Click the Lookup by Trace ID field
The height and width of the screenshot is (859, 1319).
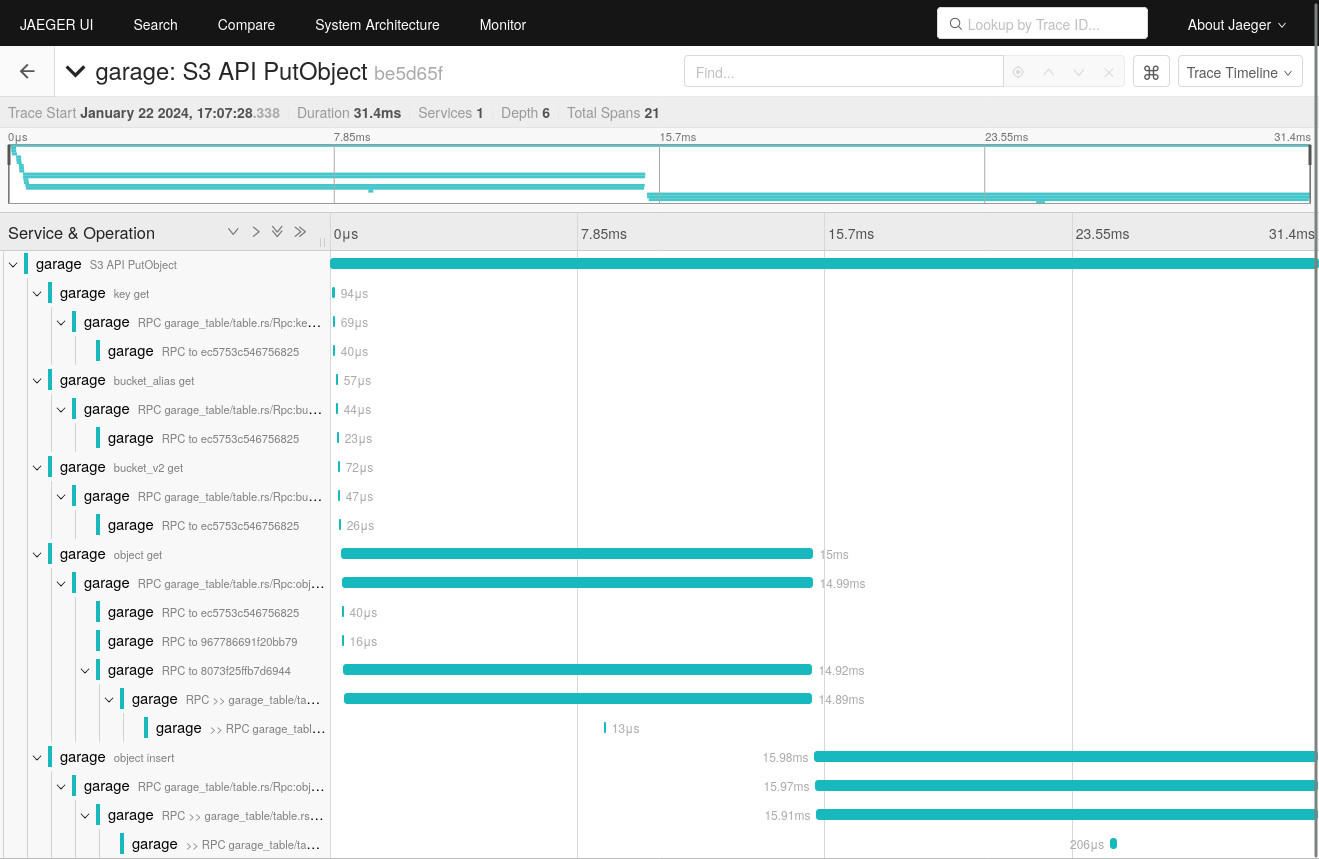coord(1042,24)
